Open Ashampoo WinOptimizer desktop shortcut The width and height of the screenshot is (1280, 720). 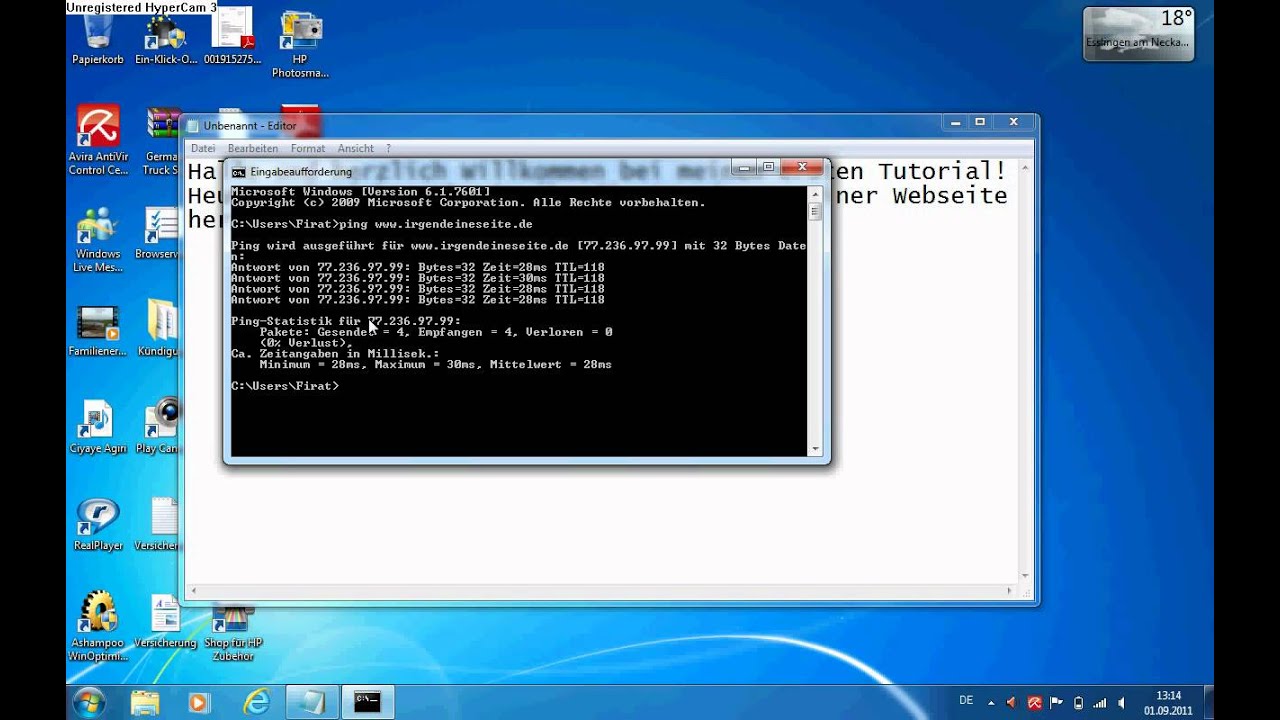point(98,627)
